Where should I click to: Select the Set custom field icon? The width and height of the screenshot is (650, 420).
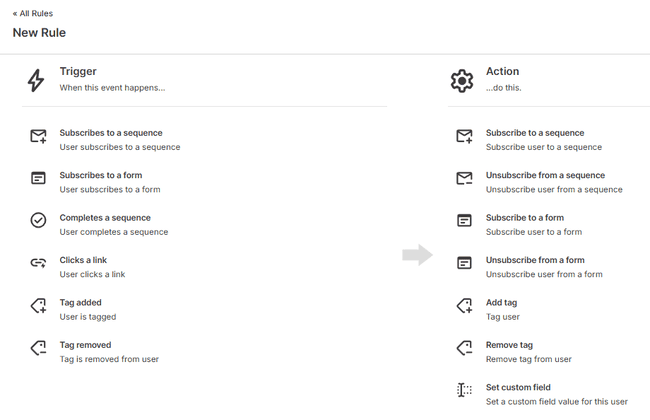pos(464,391)
